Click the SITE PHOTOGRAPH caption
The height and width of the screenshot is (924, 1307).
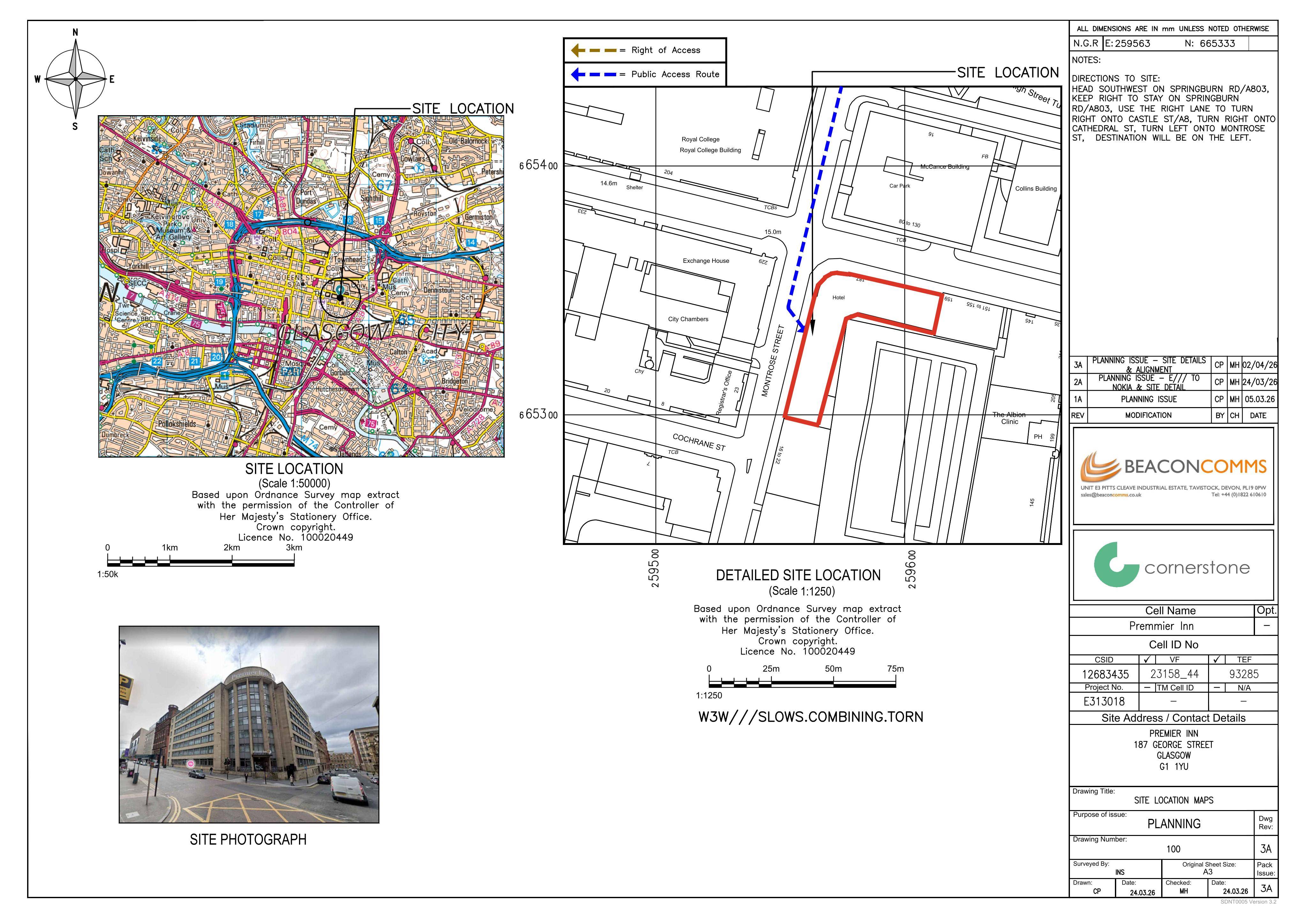coord(248,840)
